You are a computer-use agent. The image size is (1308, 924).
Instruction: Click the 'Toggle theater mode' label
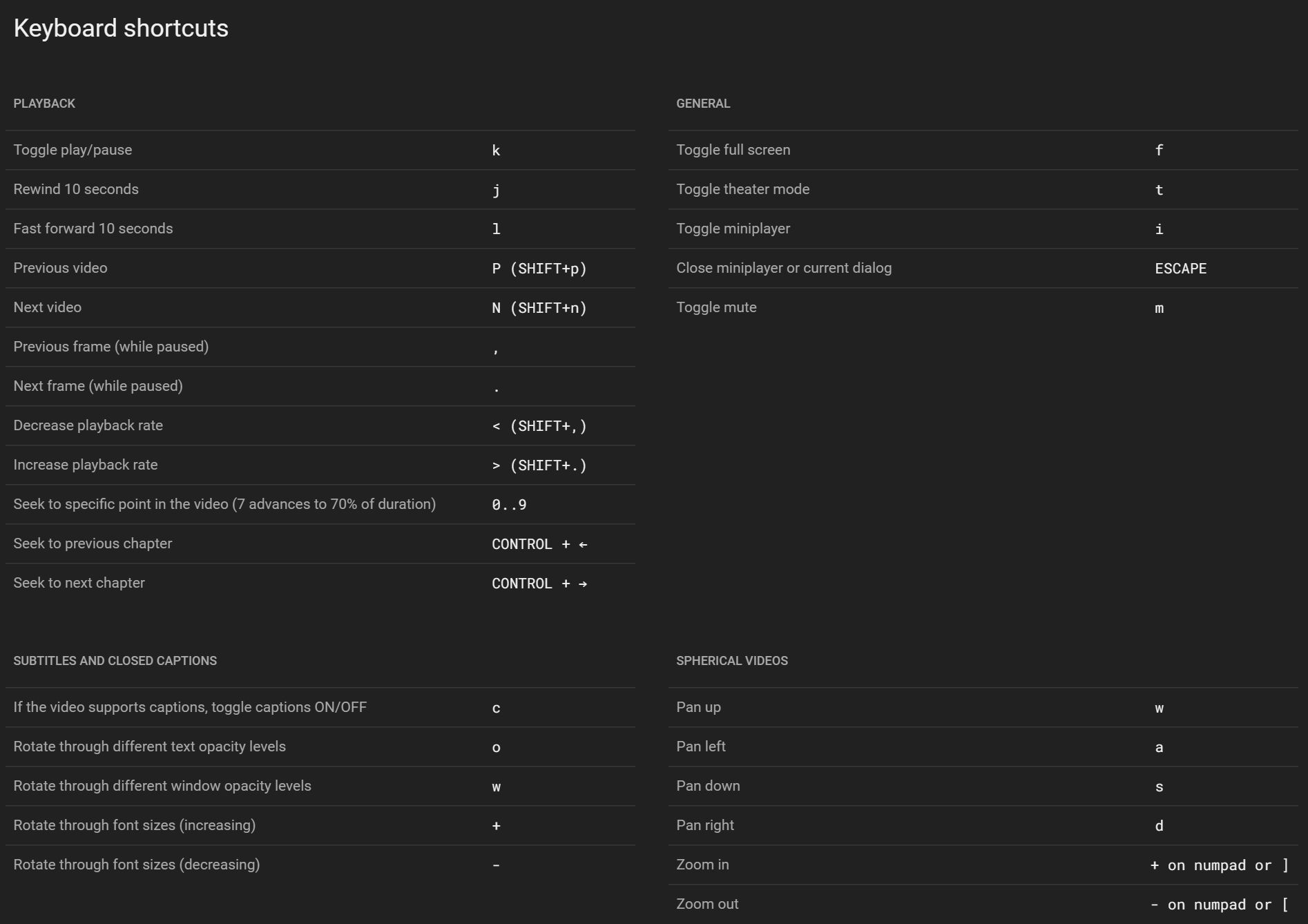click(x=743, y=189)
